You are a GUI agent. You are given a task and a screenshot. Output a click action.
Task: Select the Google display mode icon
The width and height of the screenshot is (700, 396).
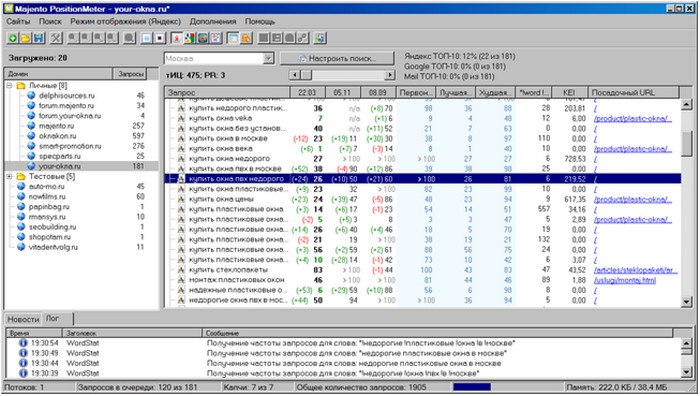coord(190,38)
